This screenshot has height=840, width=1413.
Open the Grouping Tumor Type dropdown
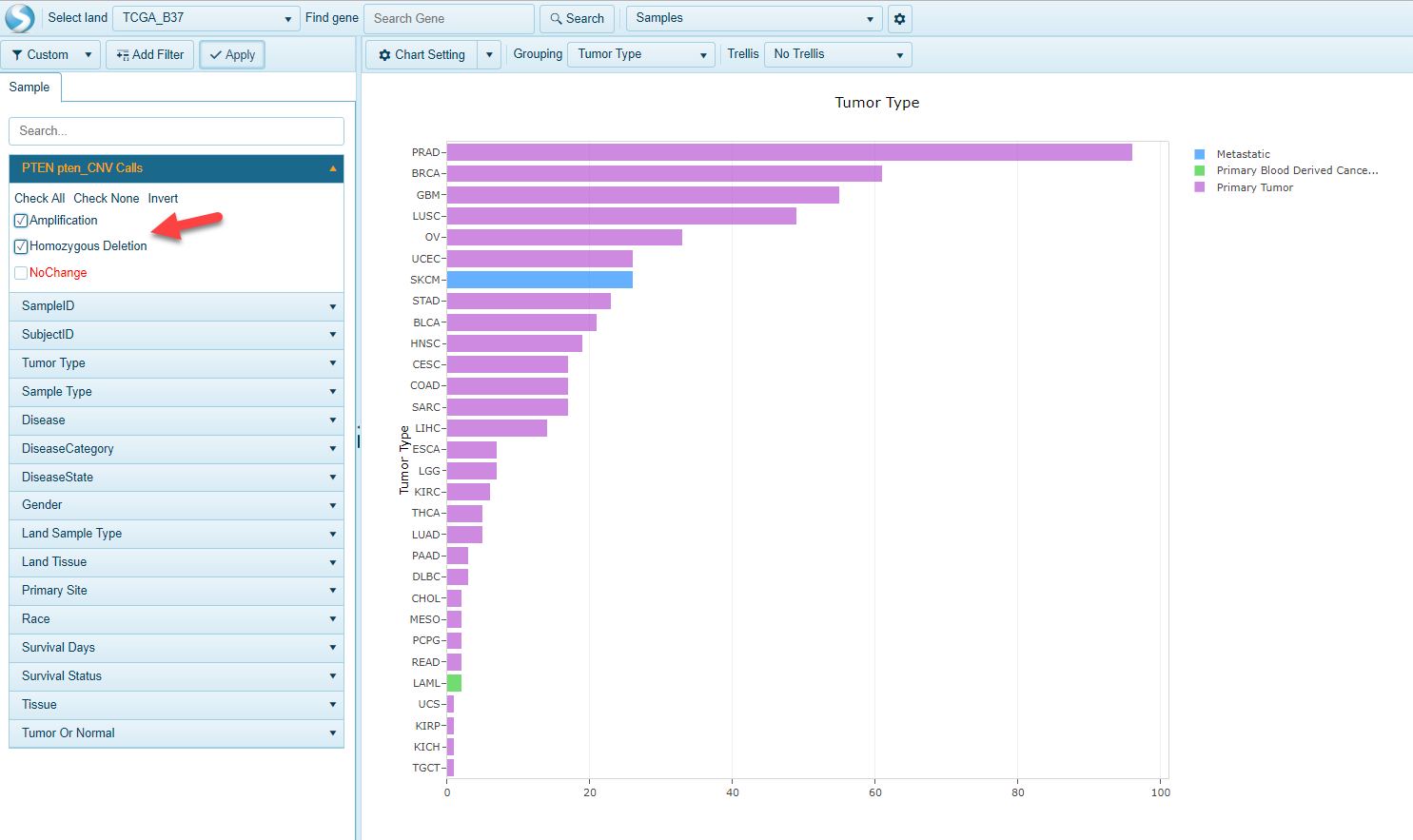click(641, 54)
